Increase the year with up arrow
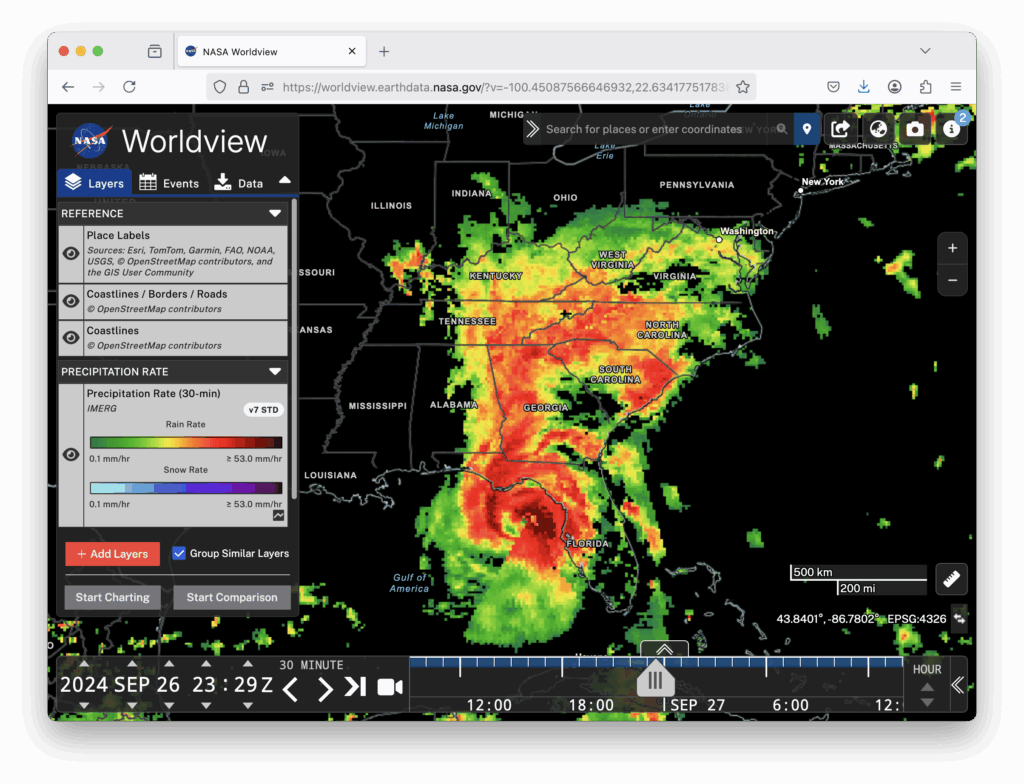1024x784 pixels. click(84, 664)
